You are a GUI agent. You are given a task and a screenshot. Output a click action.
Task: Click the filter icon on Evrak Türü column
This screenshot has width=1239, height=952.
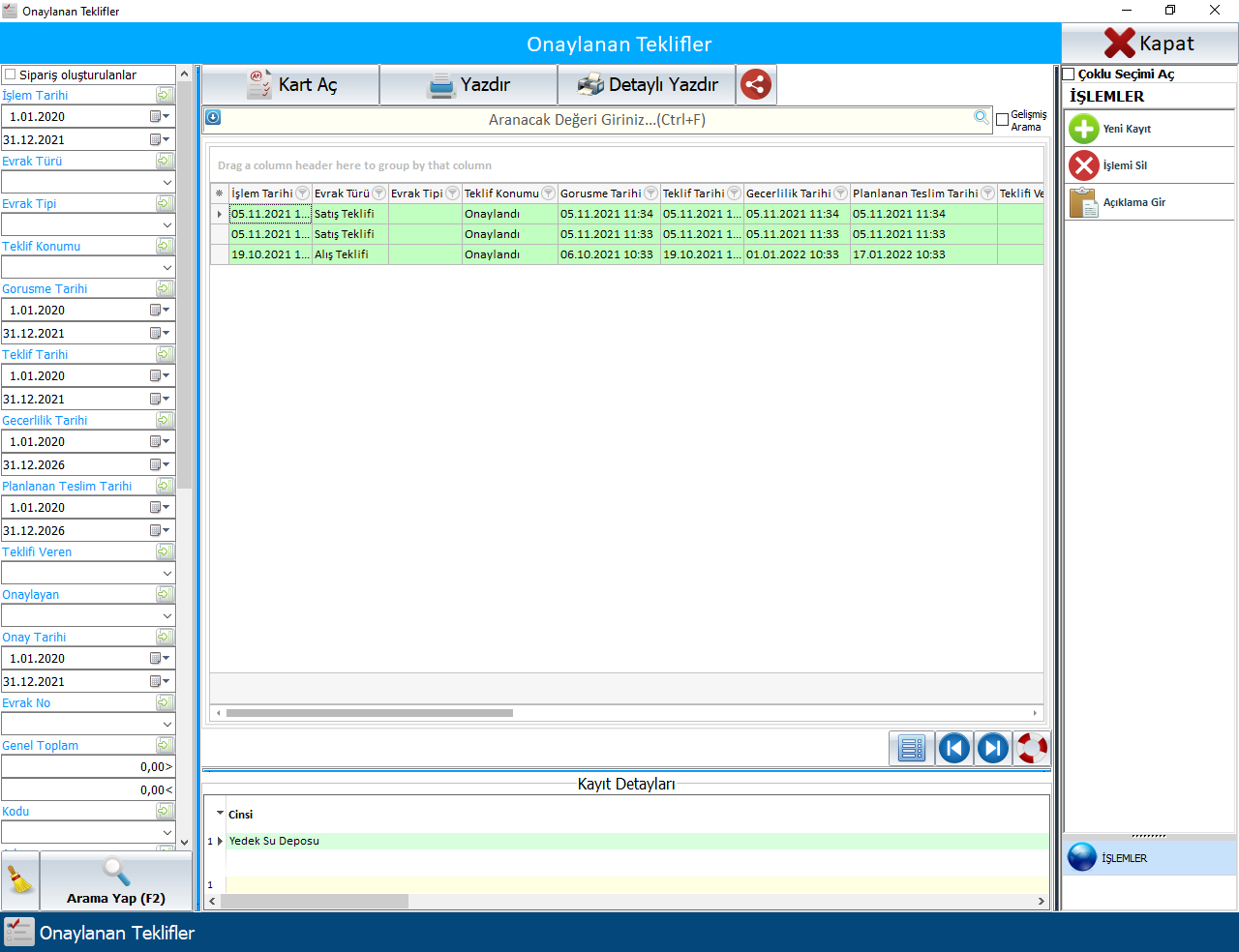[378, 193]
